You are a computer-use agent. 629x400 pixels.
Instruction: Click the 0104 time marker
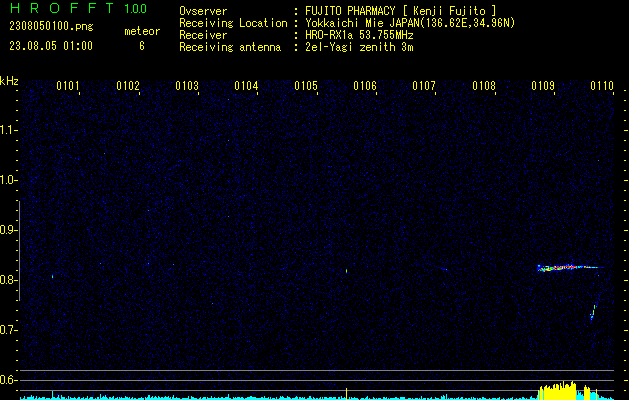246,86
